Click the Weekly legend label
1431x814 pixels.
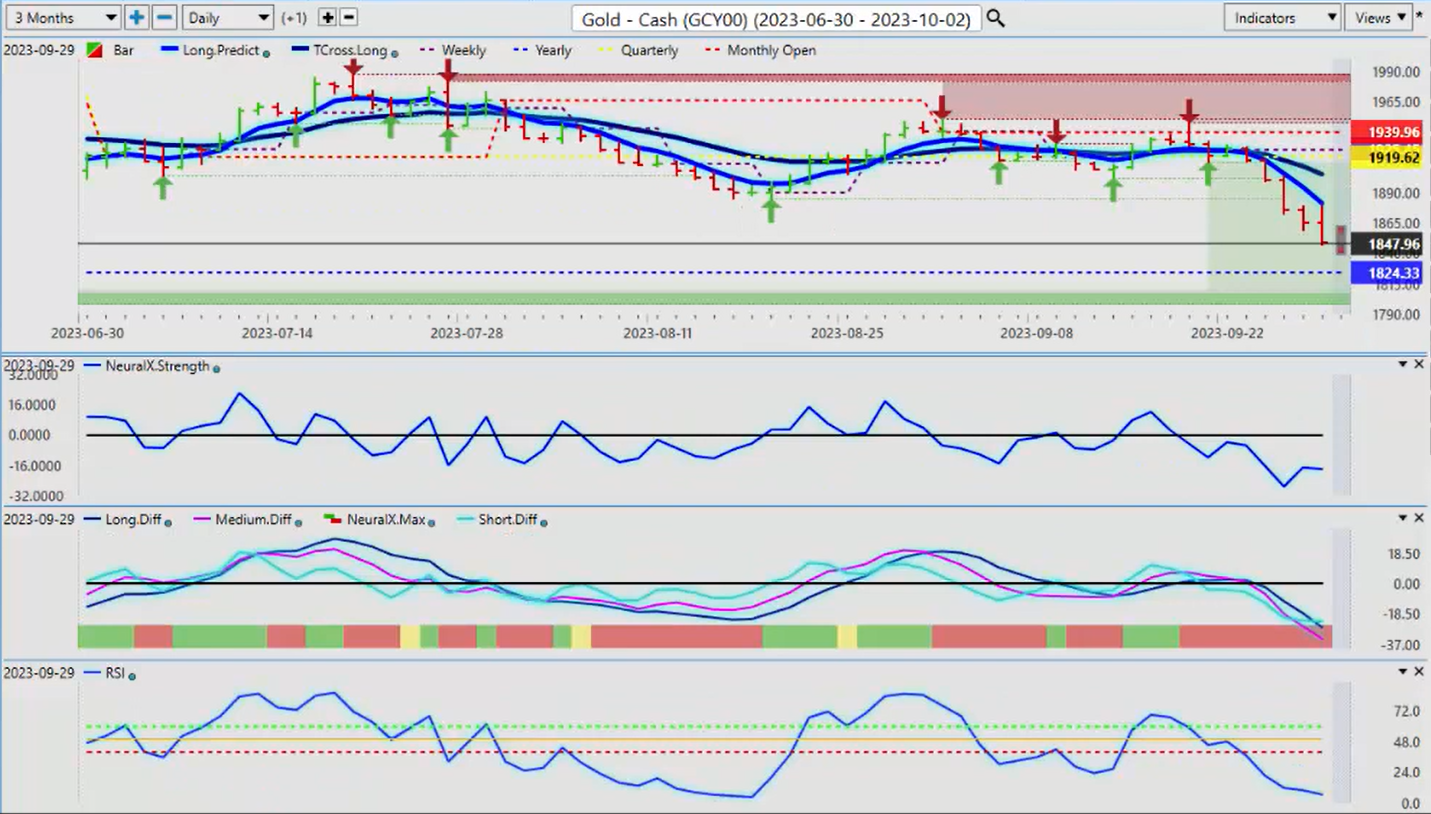463,50
